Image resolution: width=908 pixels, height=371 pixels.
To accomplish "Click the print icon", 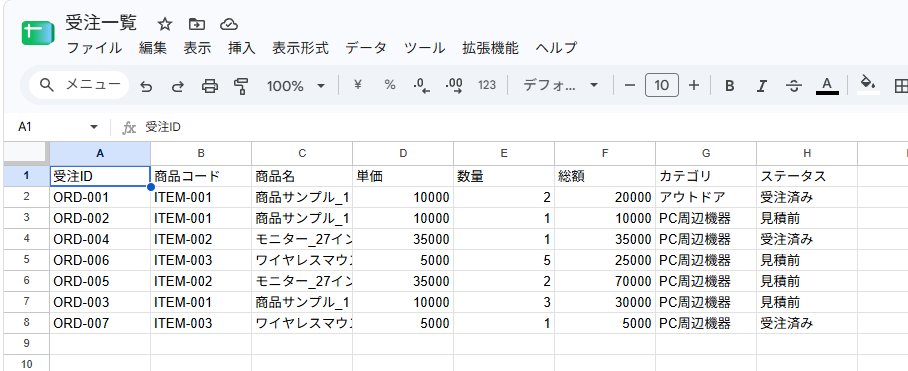I will point(210,86).
